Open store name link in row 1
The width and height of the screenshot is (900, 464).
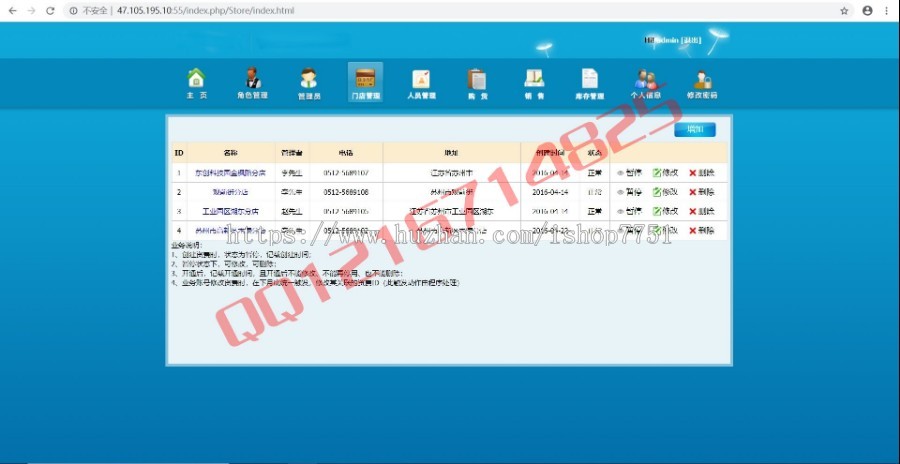230,173
